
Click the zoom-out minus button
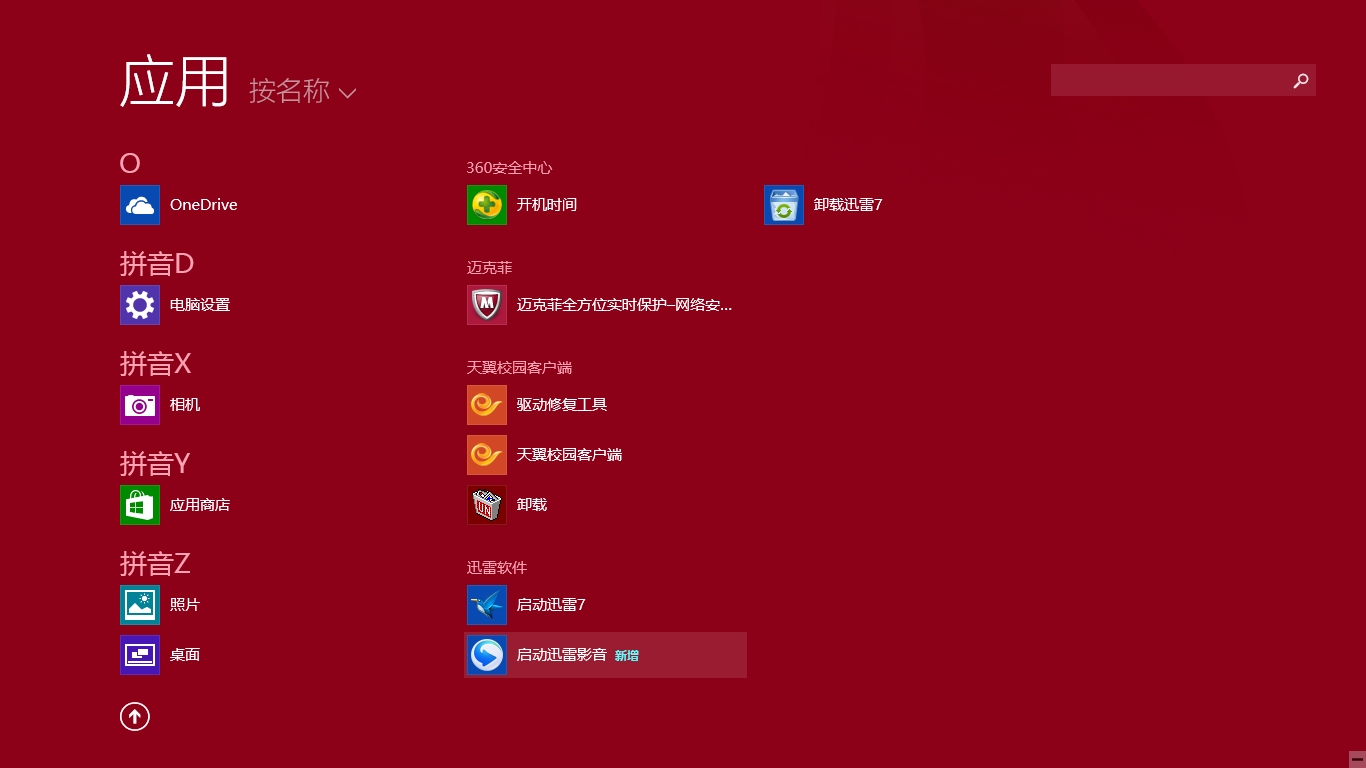click(x=1357, y=759)
